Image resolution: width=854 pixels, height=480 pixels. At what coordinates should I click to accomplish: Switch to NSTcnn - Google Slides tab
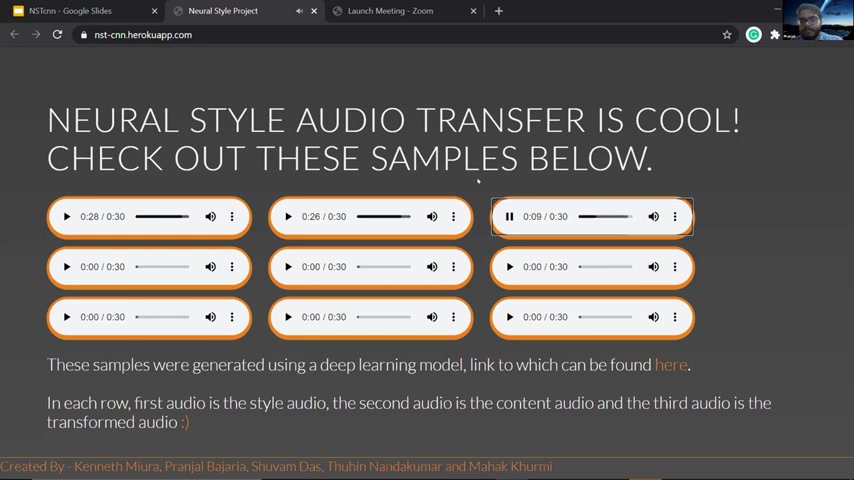coord(84,11)
